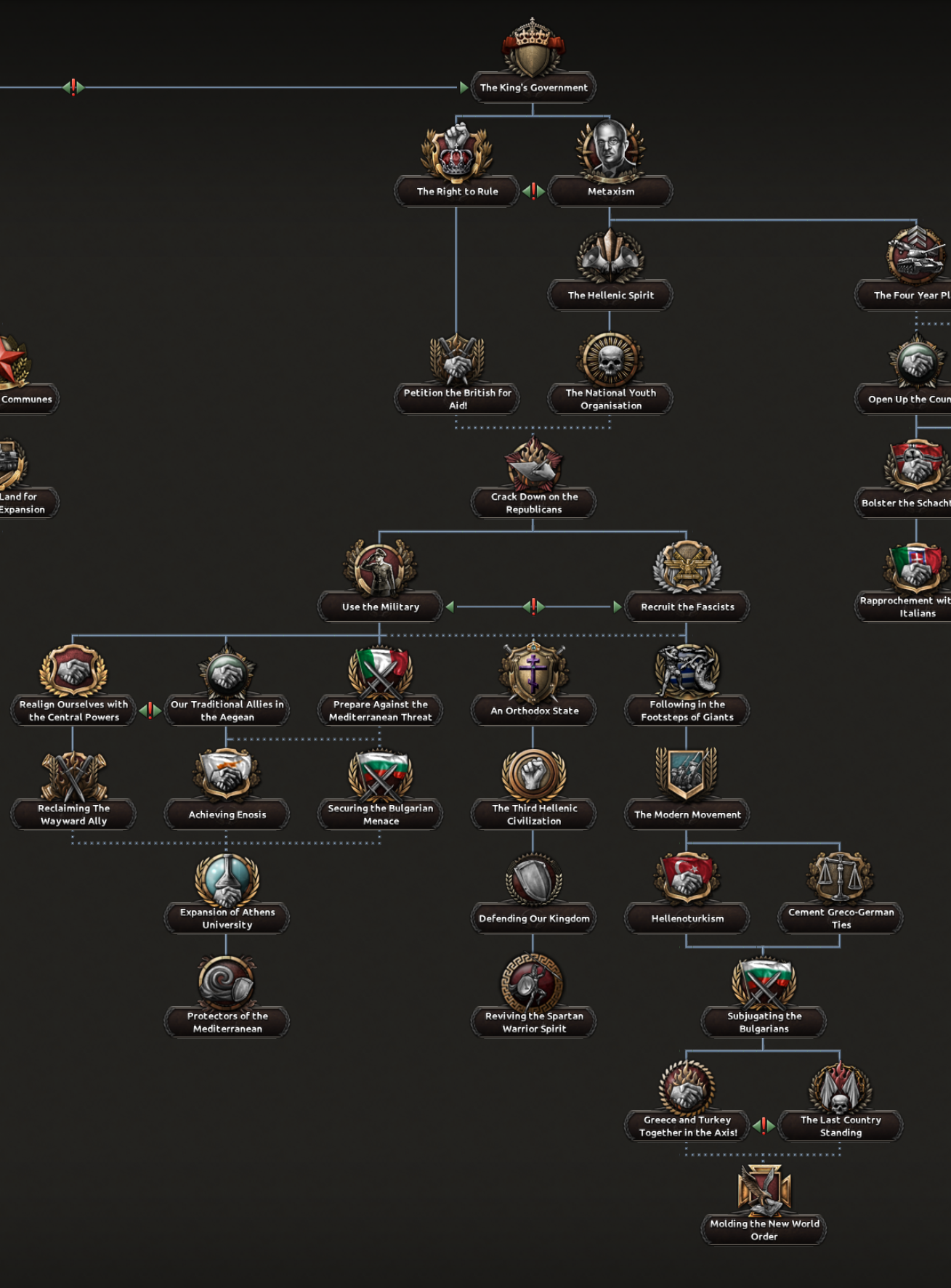
Task: Select the Achieving Enosis flag icon
Action: pyautogui.click(x=227, y=775)
